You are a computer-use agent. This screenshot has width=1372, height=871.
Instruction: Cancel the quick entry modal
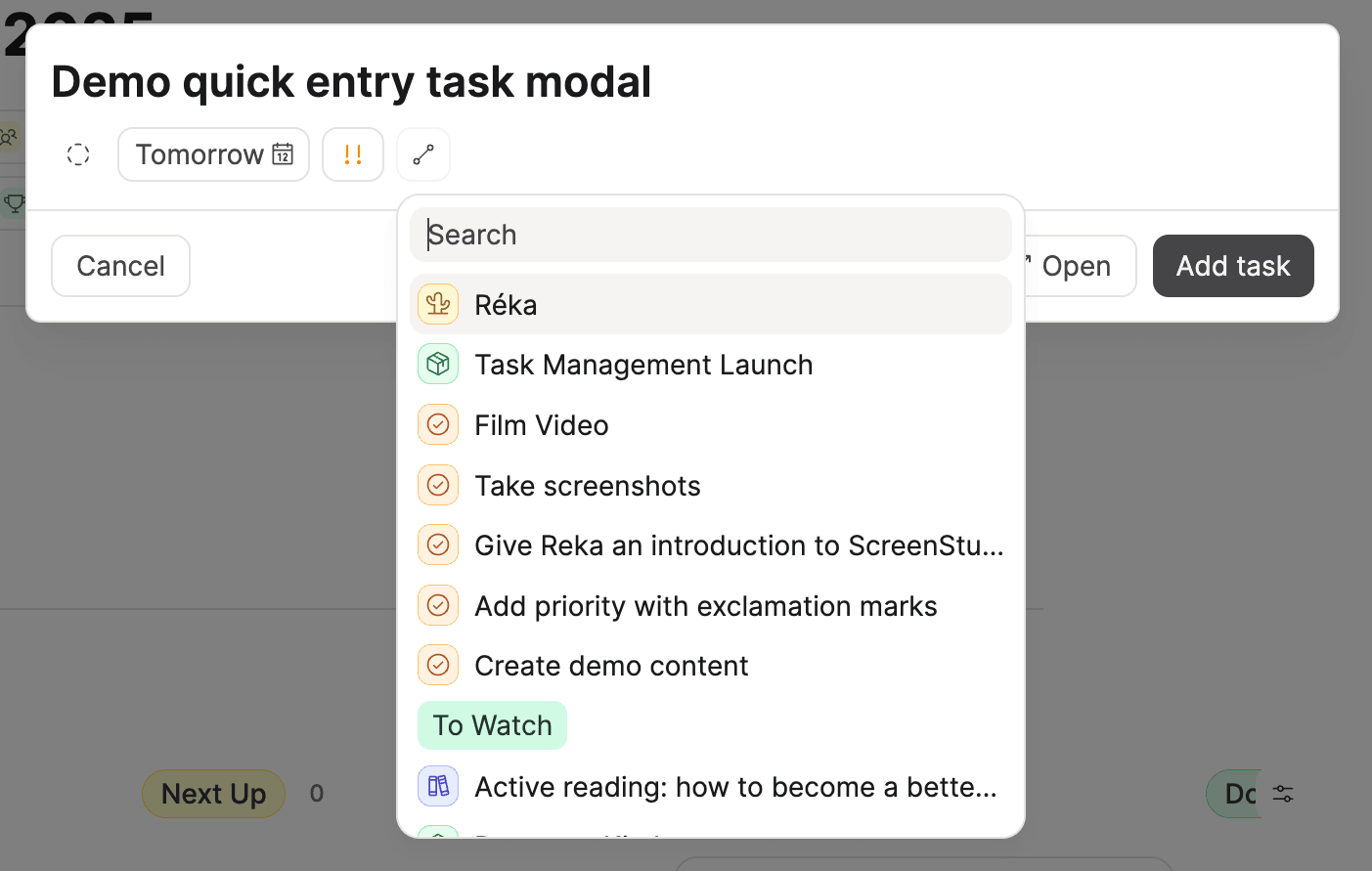click(x=120, y=265)
